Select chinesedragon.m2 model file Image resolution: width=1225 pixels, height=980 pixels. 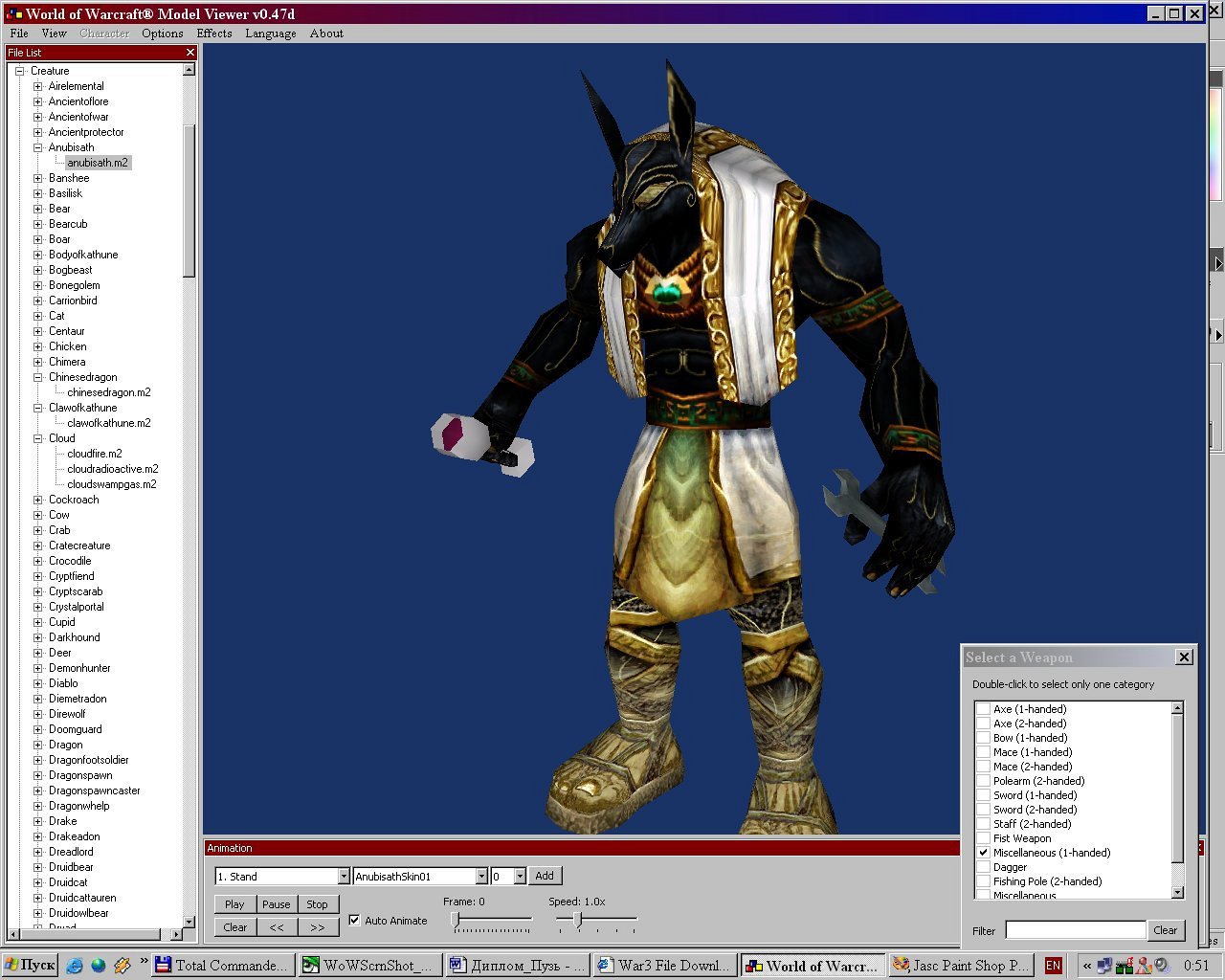[109, 392]
